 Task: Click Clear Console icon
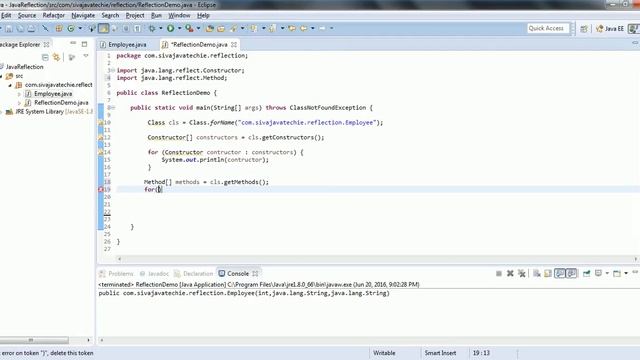(537, 273)
